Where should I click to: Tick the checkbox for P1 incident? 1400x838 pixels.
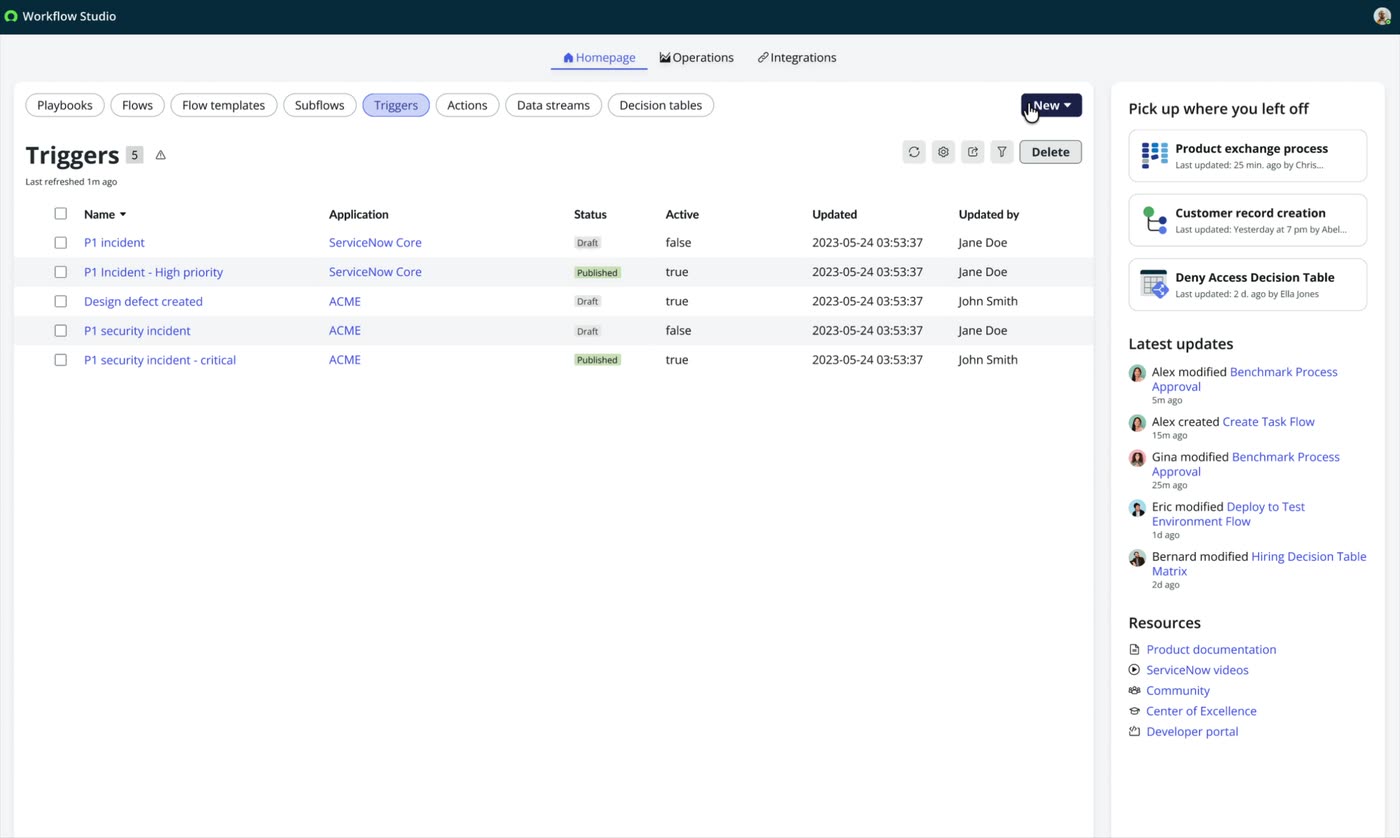[x=61, y=242]
